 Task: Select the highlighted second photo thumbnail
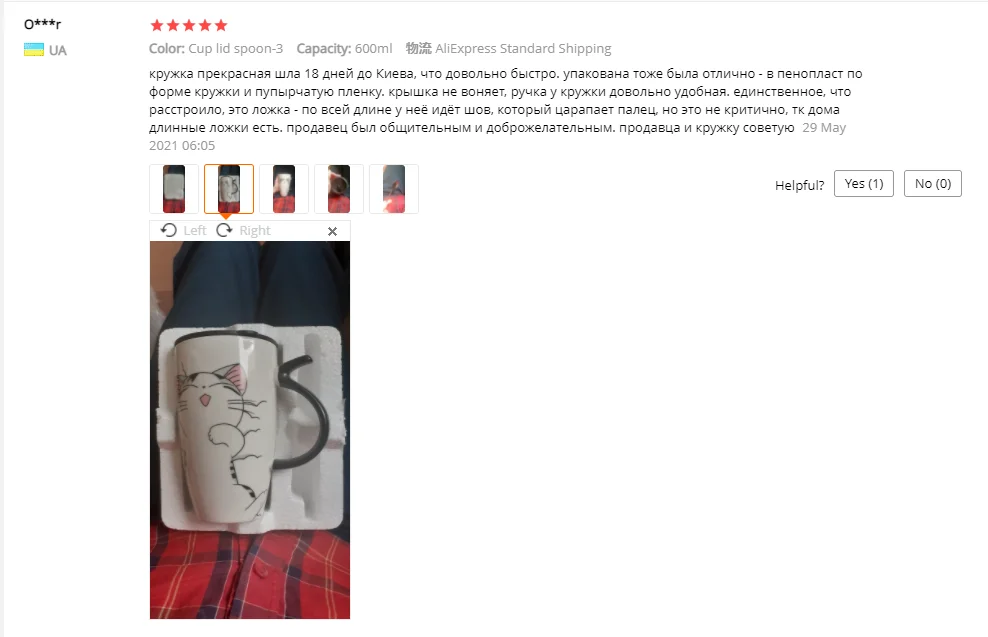[229, 189]
